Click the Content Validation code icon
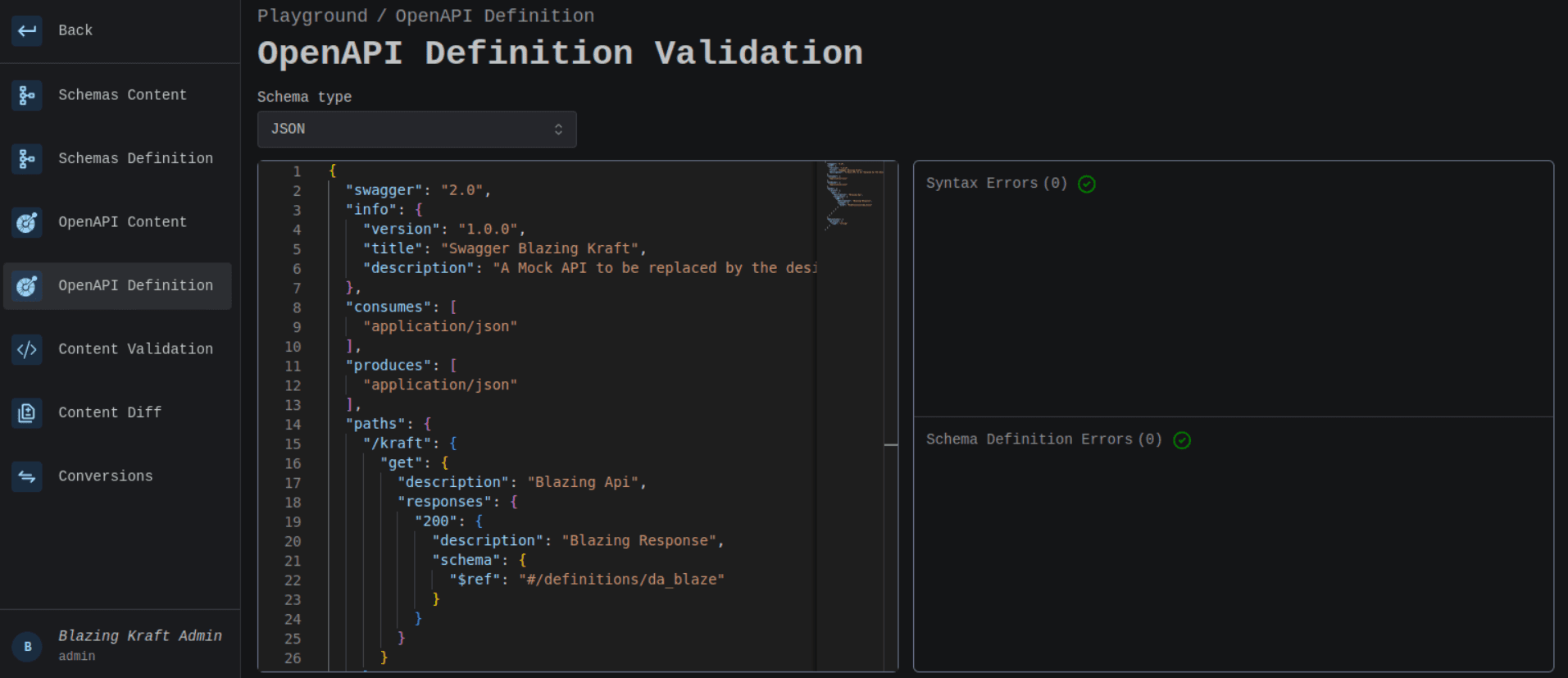Viewport: 1568px width, 678px height. pos(27,349)
